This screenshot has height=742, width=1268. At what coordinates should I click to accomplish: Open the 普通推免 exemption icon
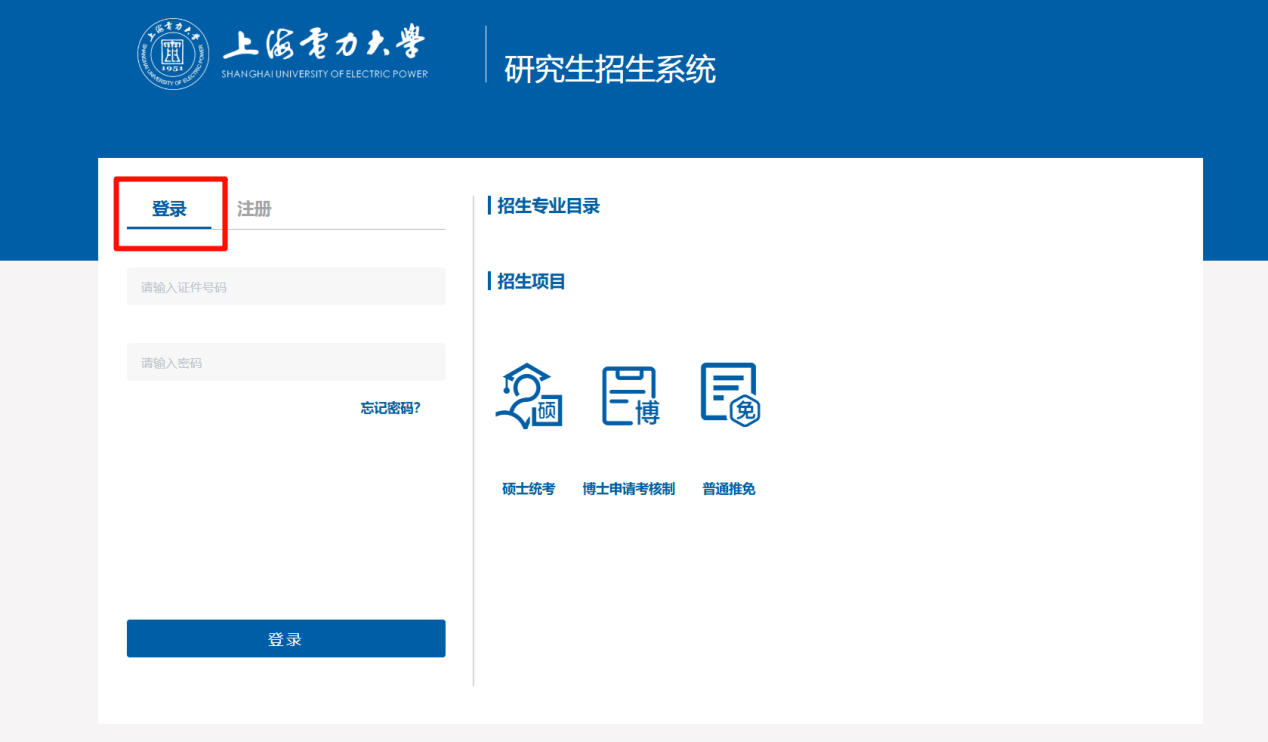point(730,395)
